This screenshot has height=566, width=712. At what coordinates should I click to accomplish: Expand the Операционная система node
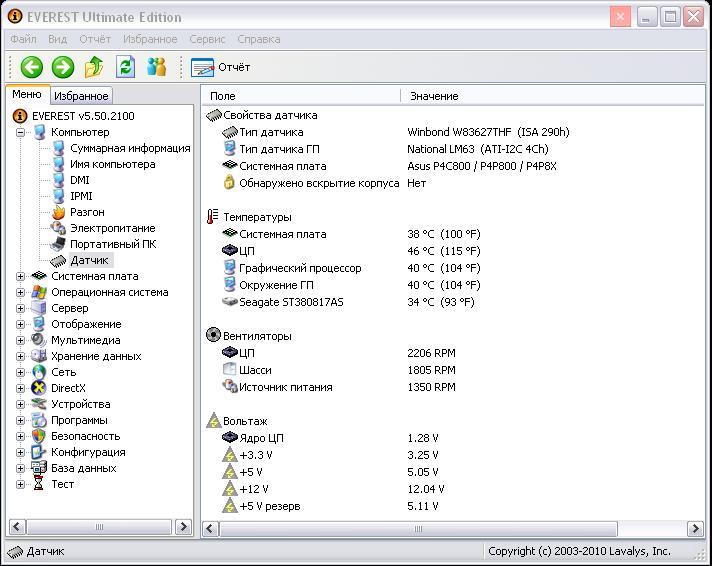(20, 293)
